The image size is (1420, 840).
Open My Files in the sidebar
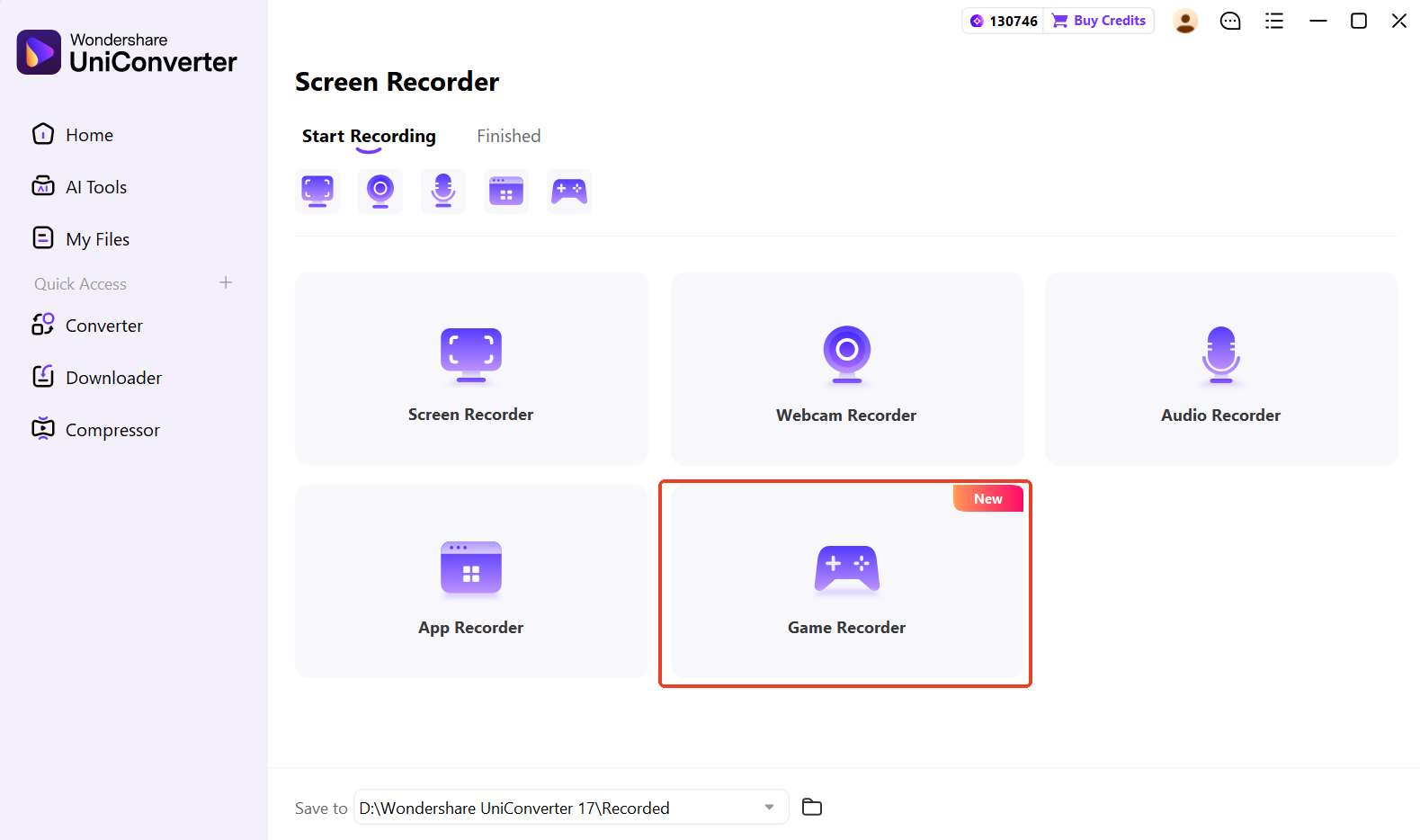(80, 239)
